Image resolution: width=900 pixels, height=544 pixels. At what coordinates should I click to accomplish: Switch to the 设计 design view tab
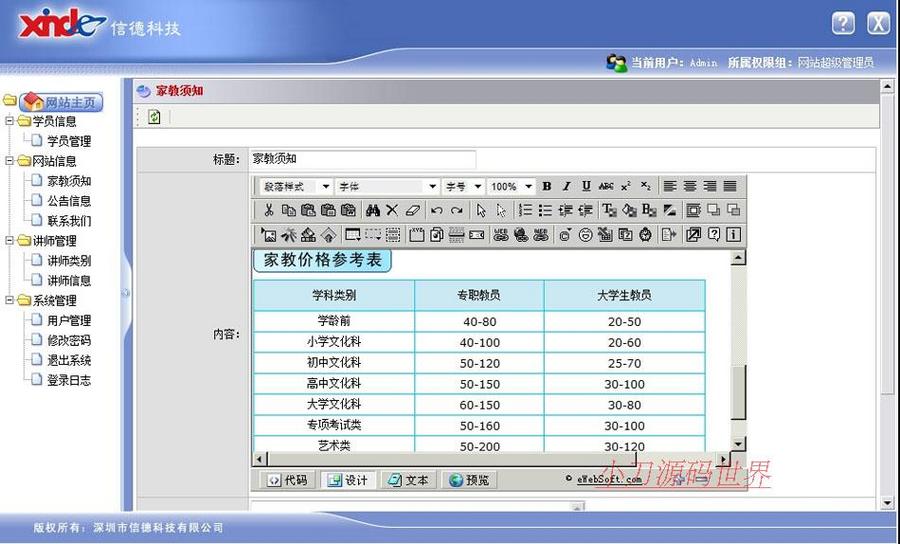[347, 480]
